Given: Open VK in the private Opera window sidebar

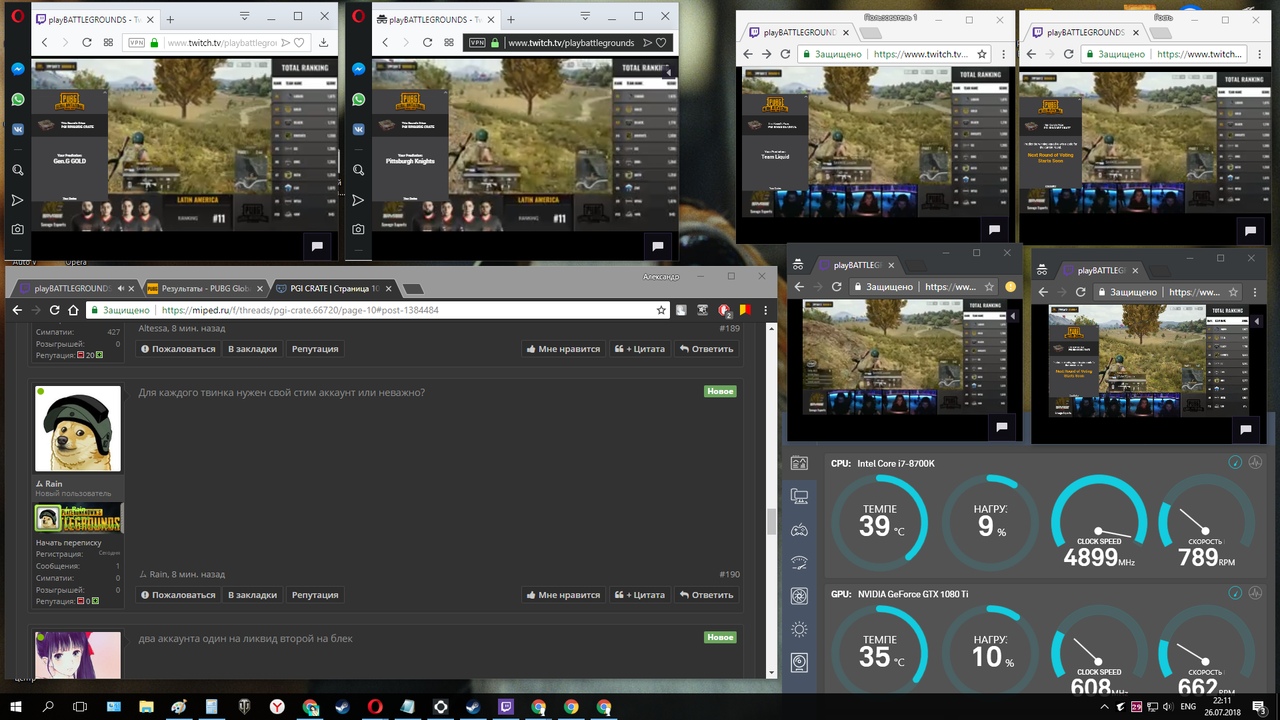Looking at the screenshot, I should point(358,129).
